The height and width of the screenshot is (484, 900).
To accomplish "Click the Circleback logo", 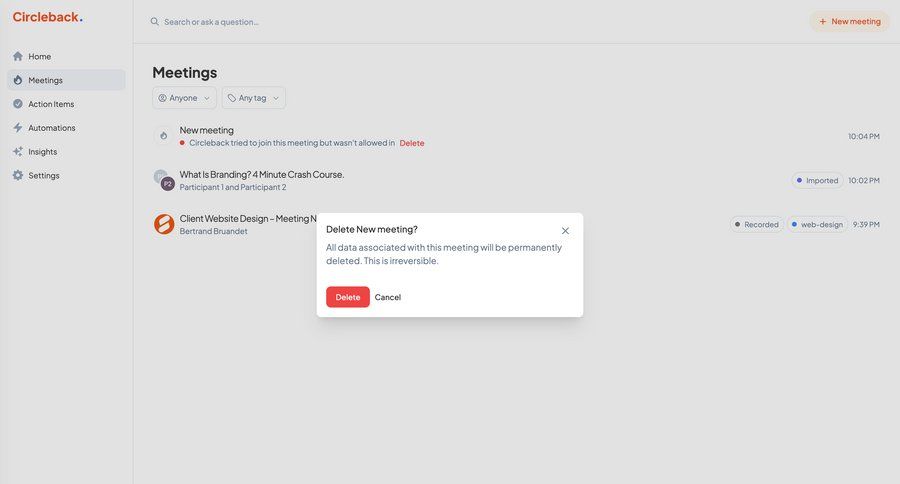I will click(x=47, y=17).
